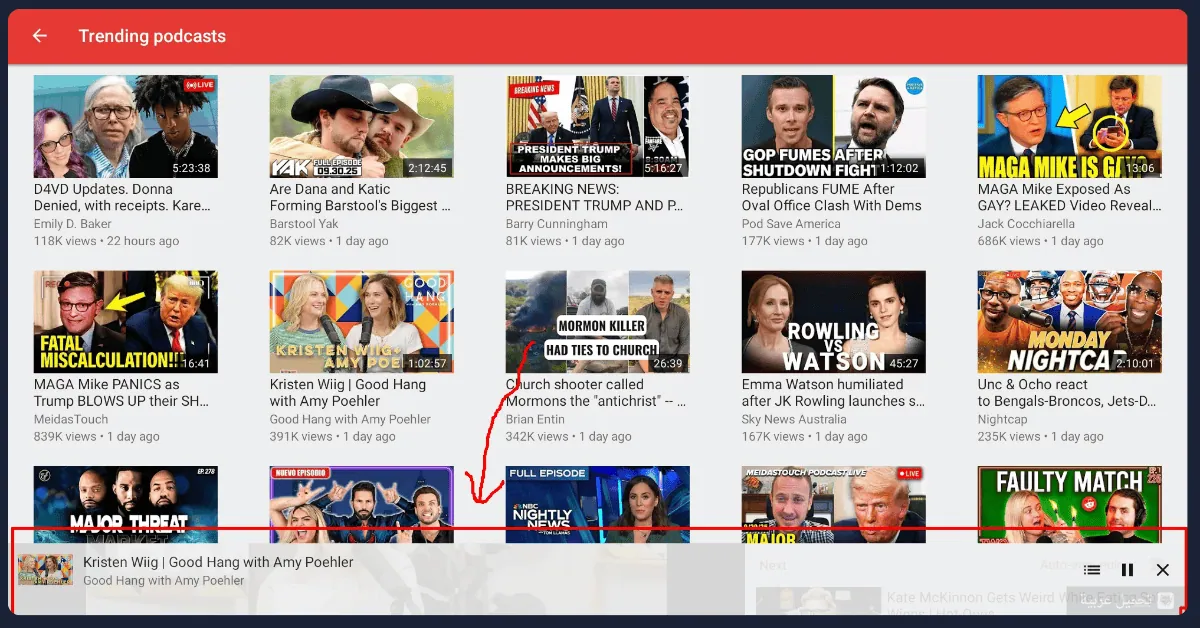The width and height of the screenshot is (1200, 628).
Task: Open the Mormon Killer thumbnail
Action: click(598, 322)
